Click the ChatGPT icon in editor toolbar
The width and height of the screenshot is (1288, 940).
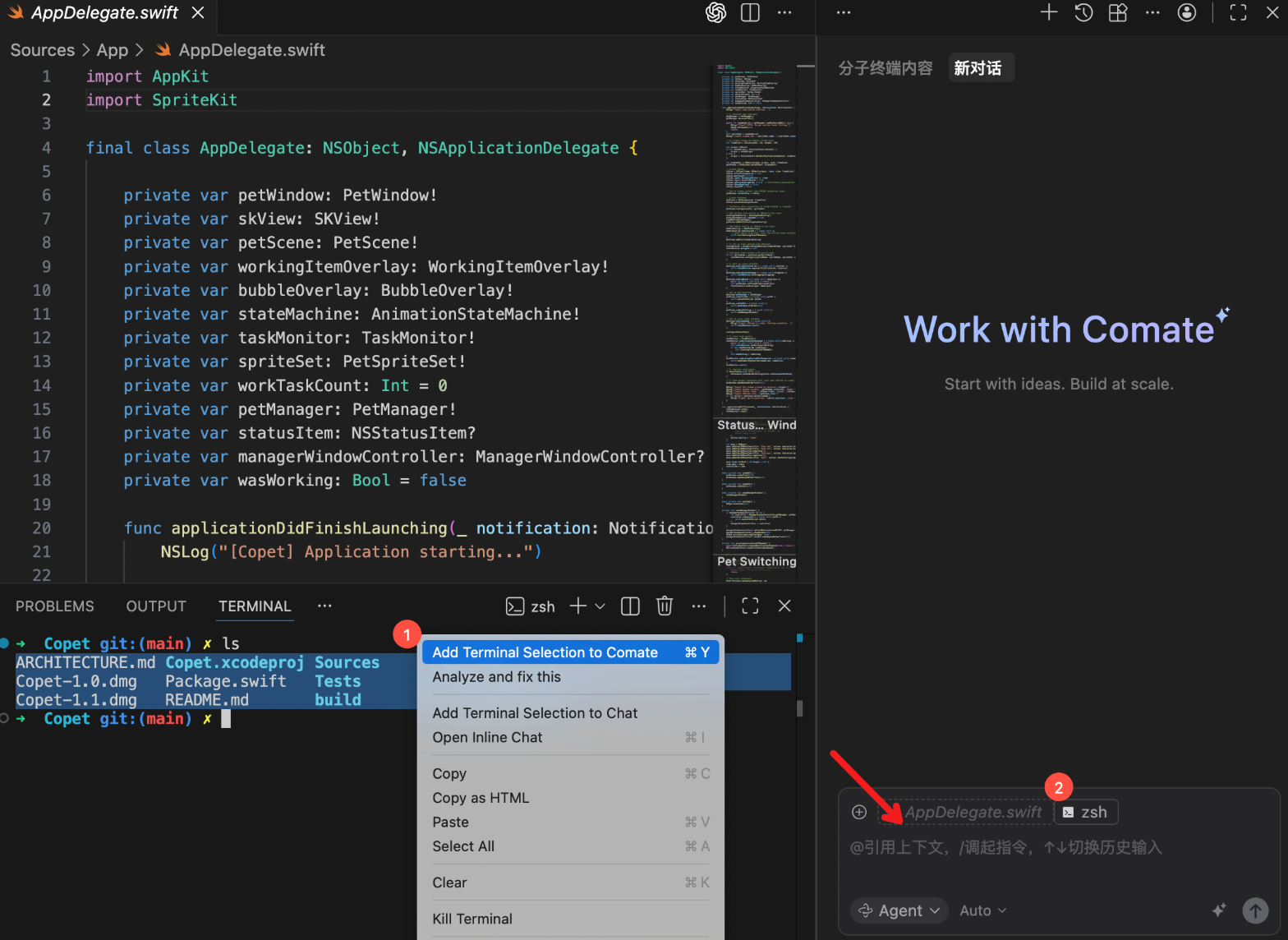[715, 12]
